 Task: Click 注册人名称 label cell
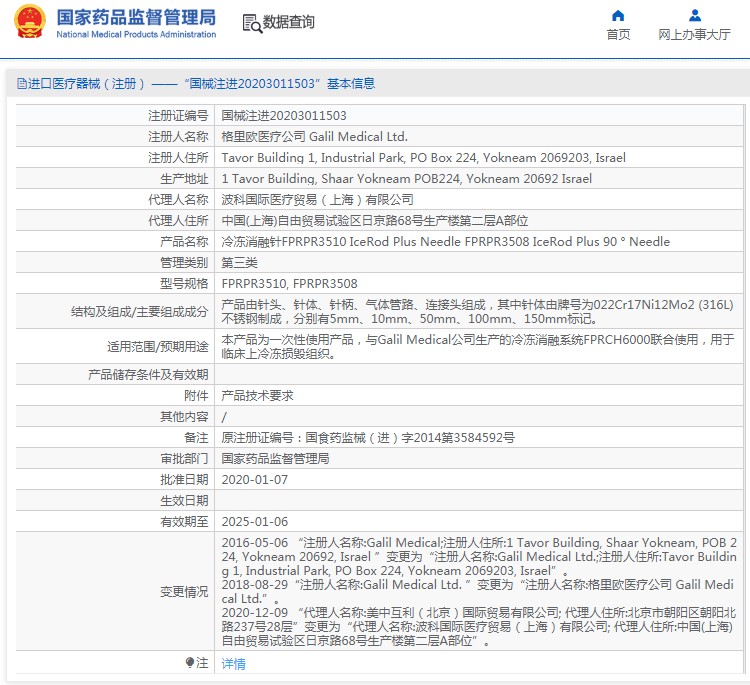(115, 137)
